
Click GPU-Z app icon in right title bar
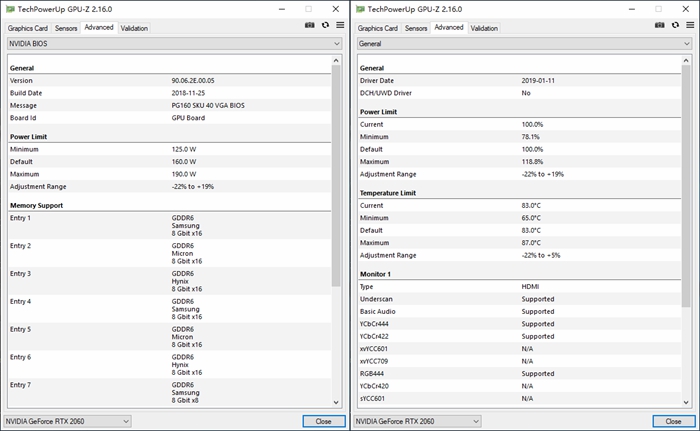pos(360,8)
